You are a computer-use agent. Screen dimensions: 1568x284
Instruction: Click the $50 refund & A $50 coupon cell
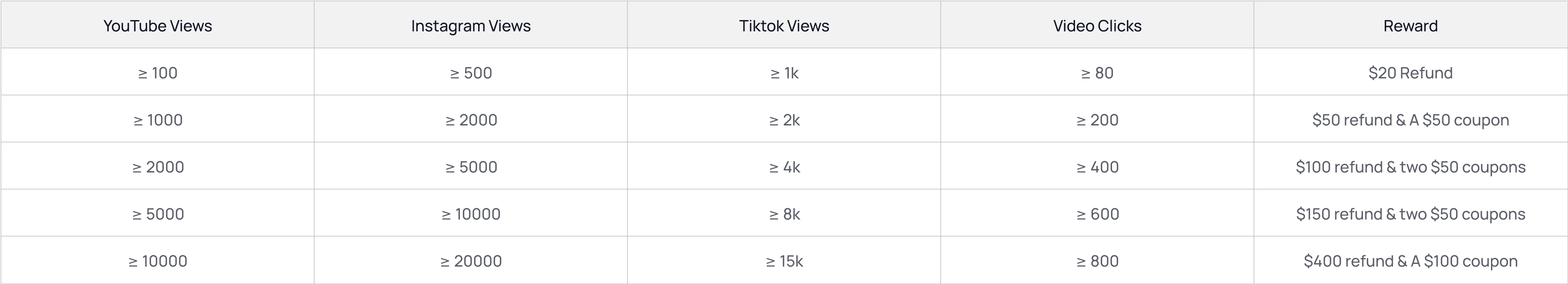(1411, 119)
